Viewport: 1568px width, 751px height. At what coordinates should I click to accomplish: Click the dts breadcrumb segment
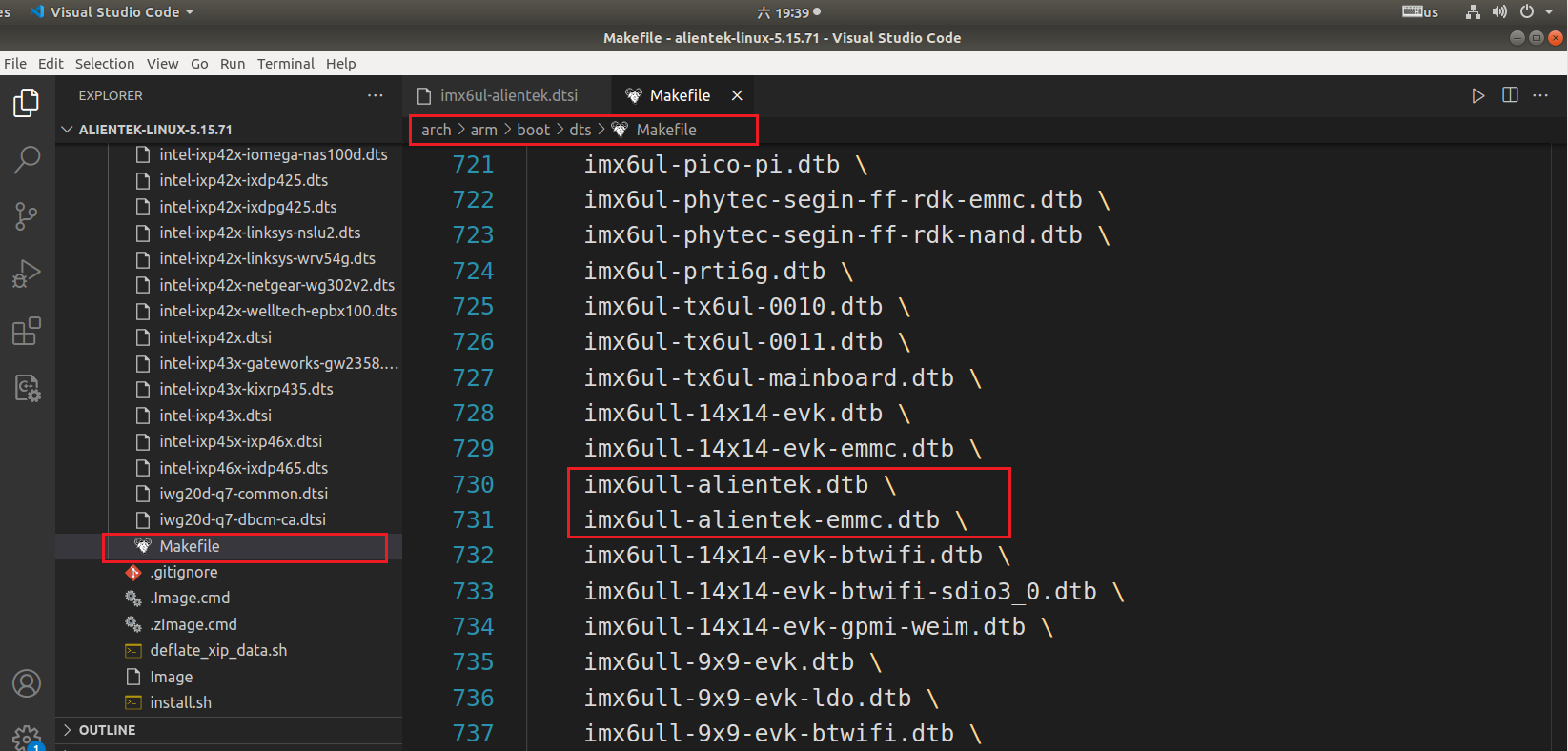(580, 130)
